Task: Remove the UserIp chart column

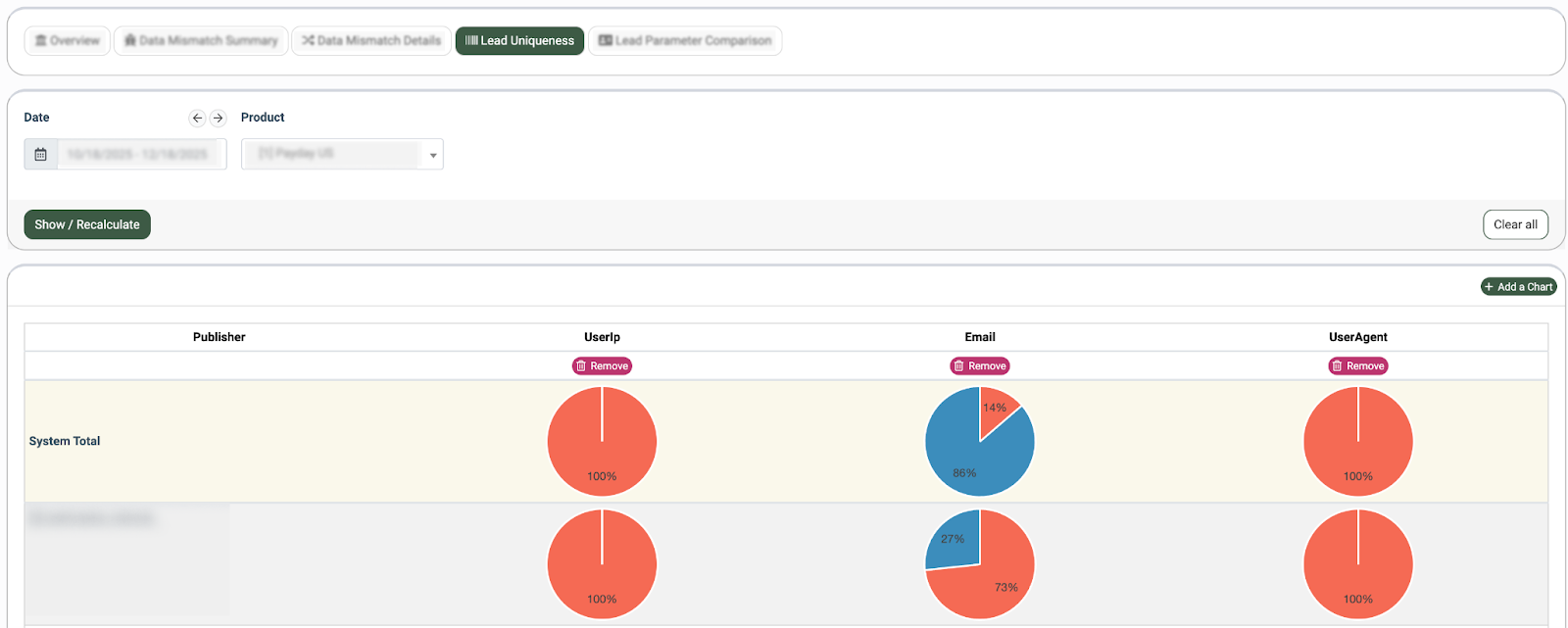Action: click(x=602, y=366)
